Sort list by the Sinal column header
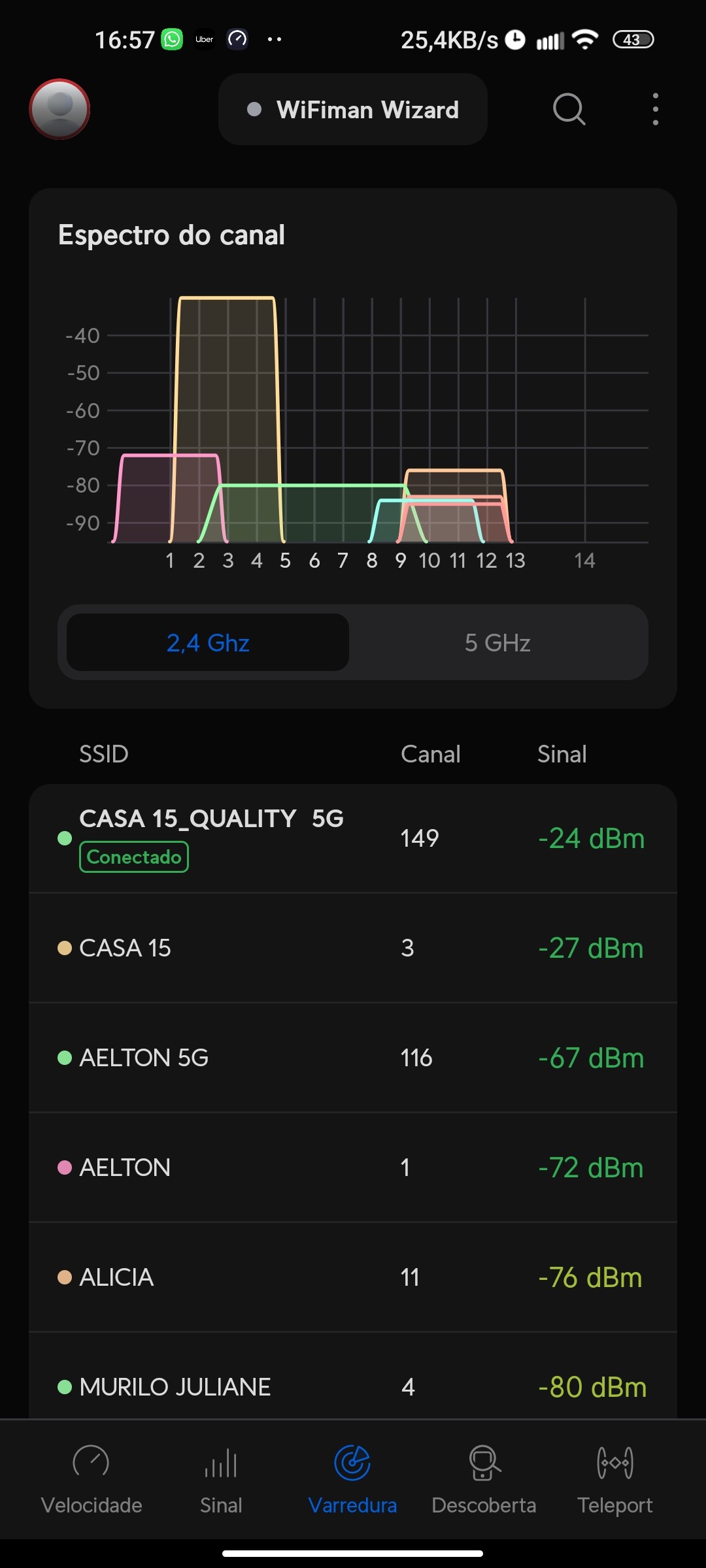 click(562, 754)
